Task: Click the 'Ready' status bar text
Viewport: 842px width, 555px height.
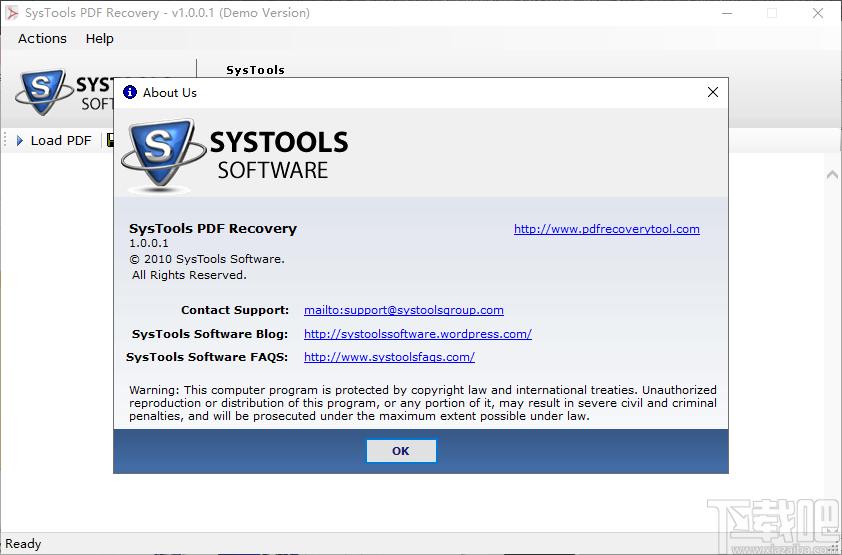Action: pyautogui.click(x=23, y=544)
